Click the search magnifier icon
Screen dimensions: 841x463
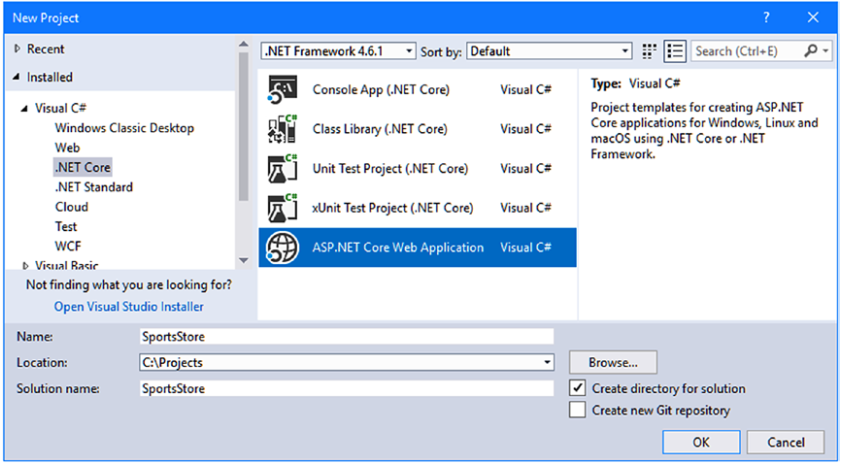tap(811, 51)
